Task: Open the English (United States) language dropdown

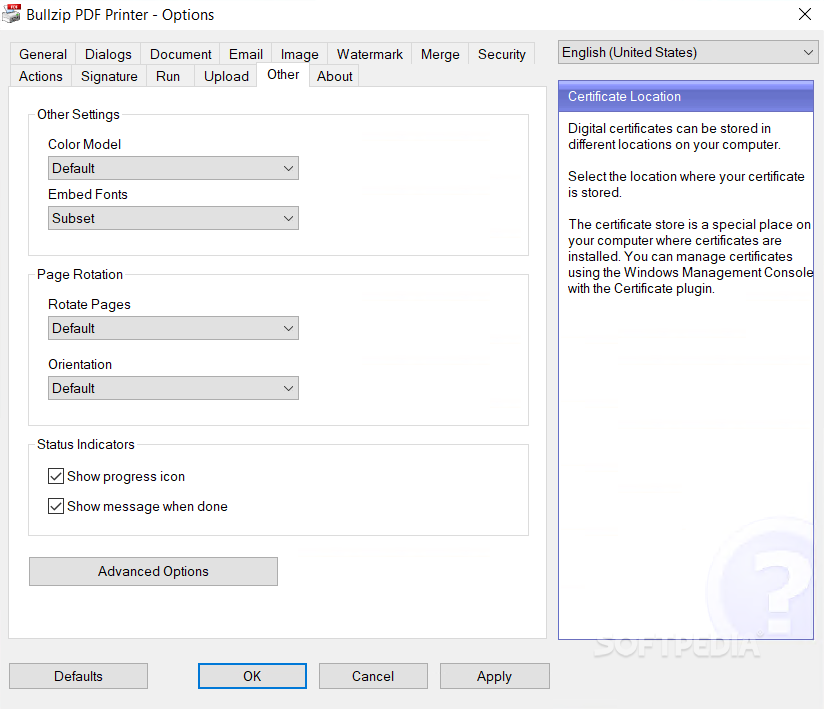Action: pos(688,53)
